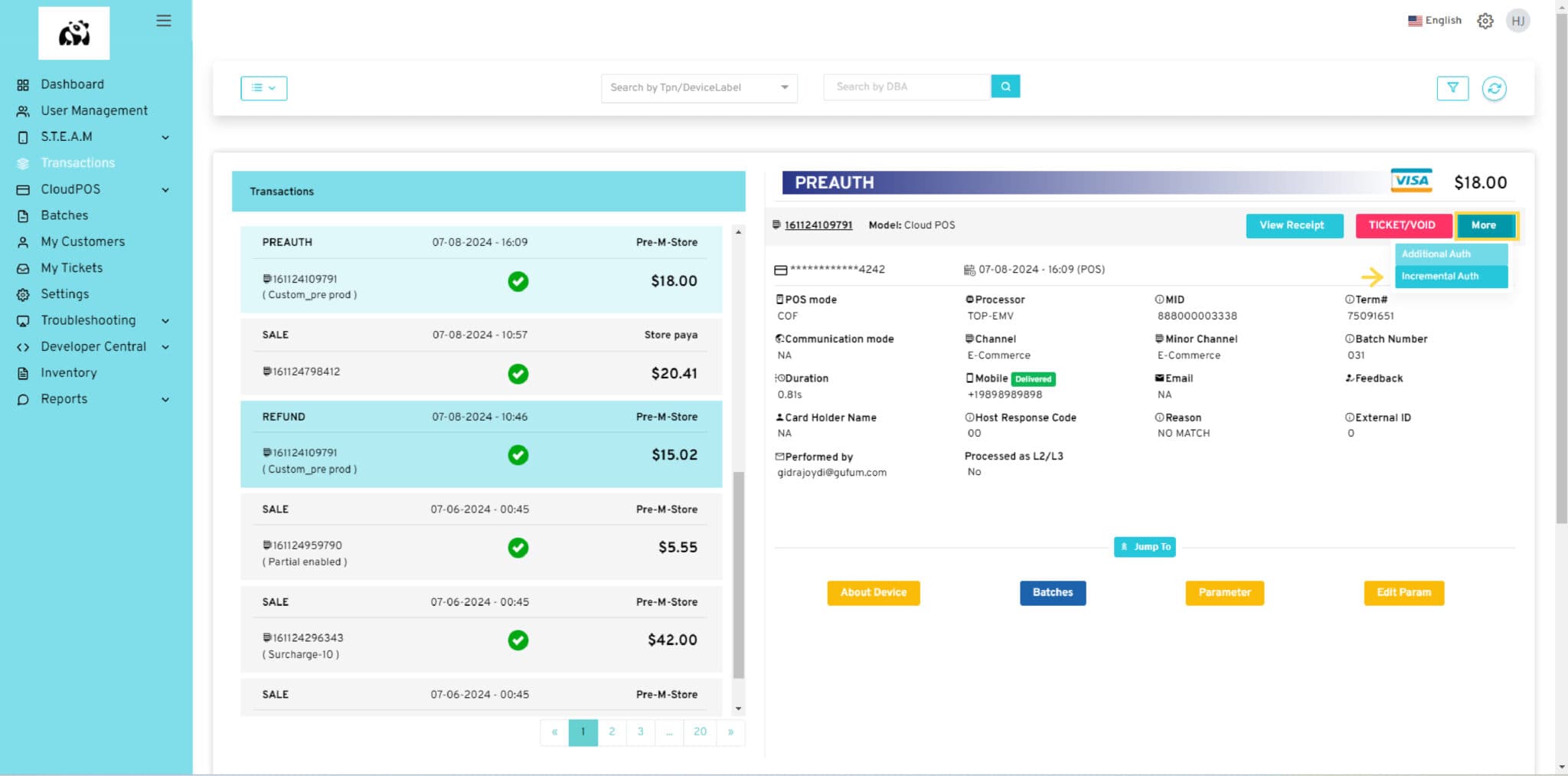Screen dimensions: 1568x776
Task: Jump to page 20 of transactions
Action: (x=700, y=732)
